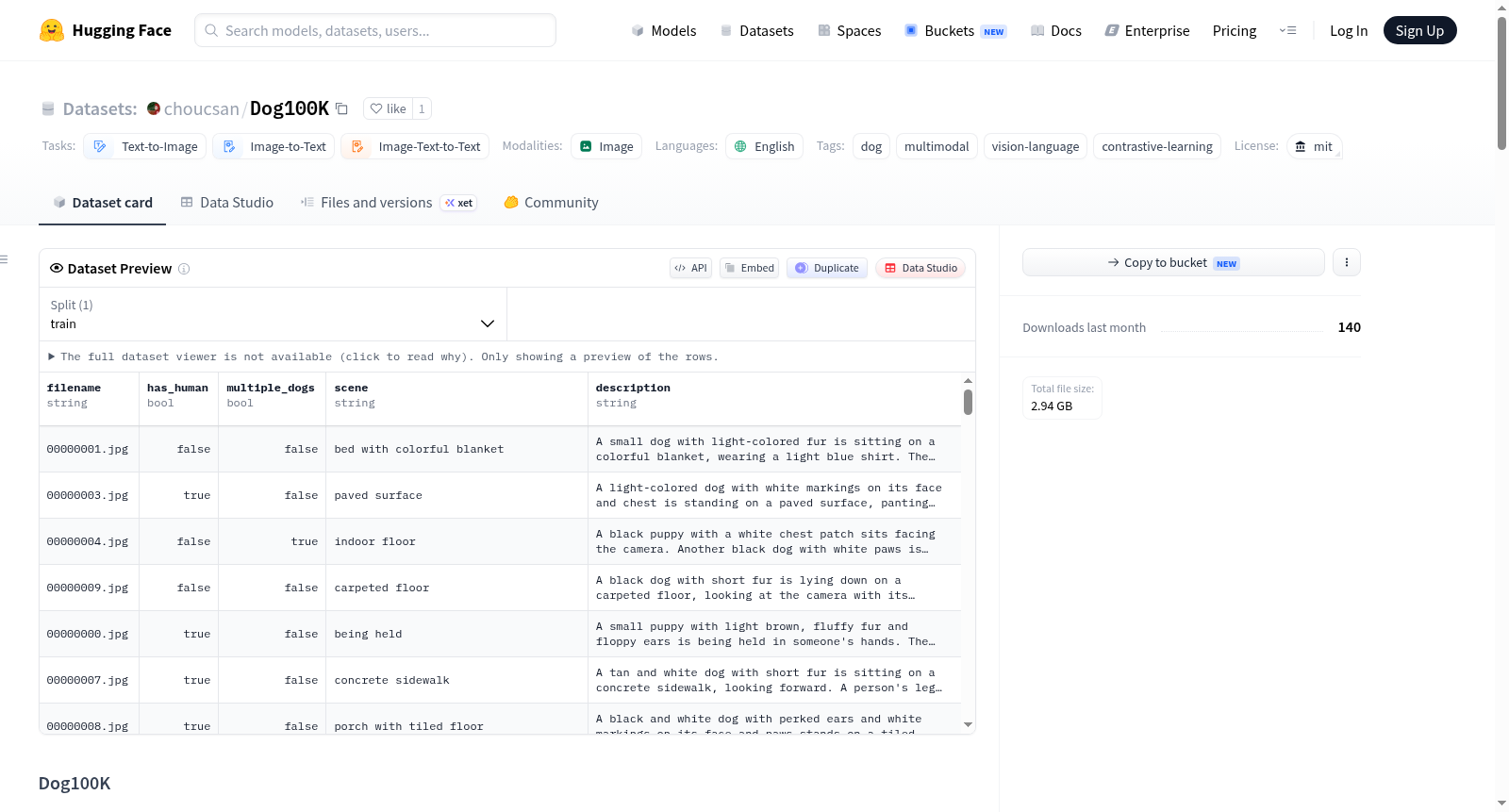The image size is (1509, 812).
Task: Click the preview table scroll down arrow
Action: tap(968, 725)
